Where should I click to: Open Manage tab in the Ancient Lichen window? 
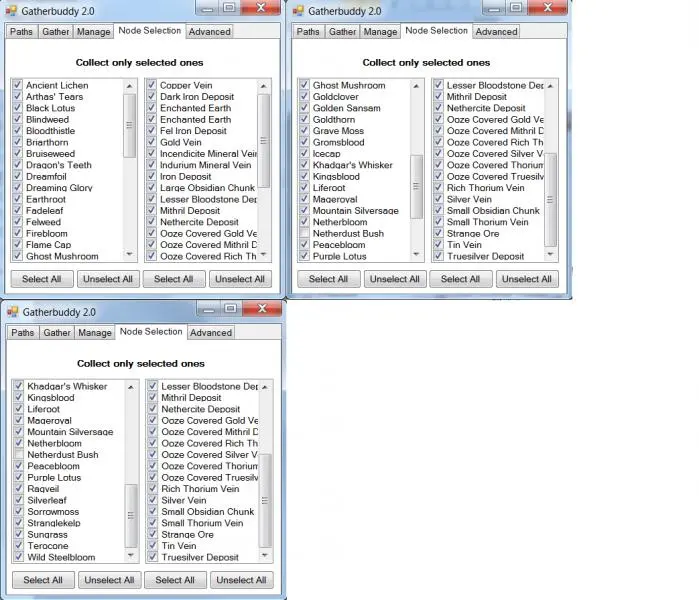click(x=93, y=32)
